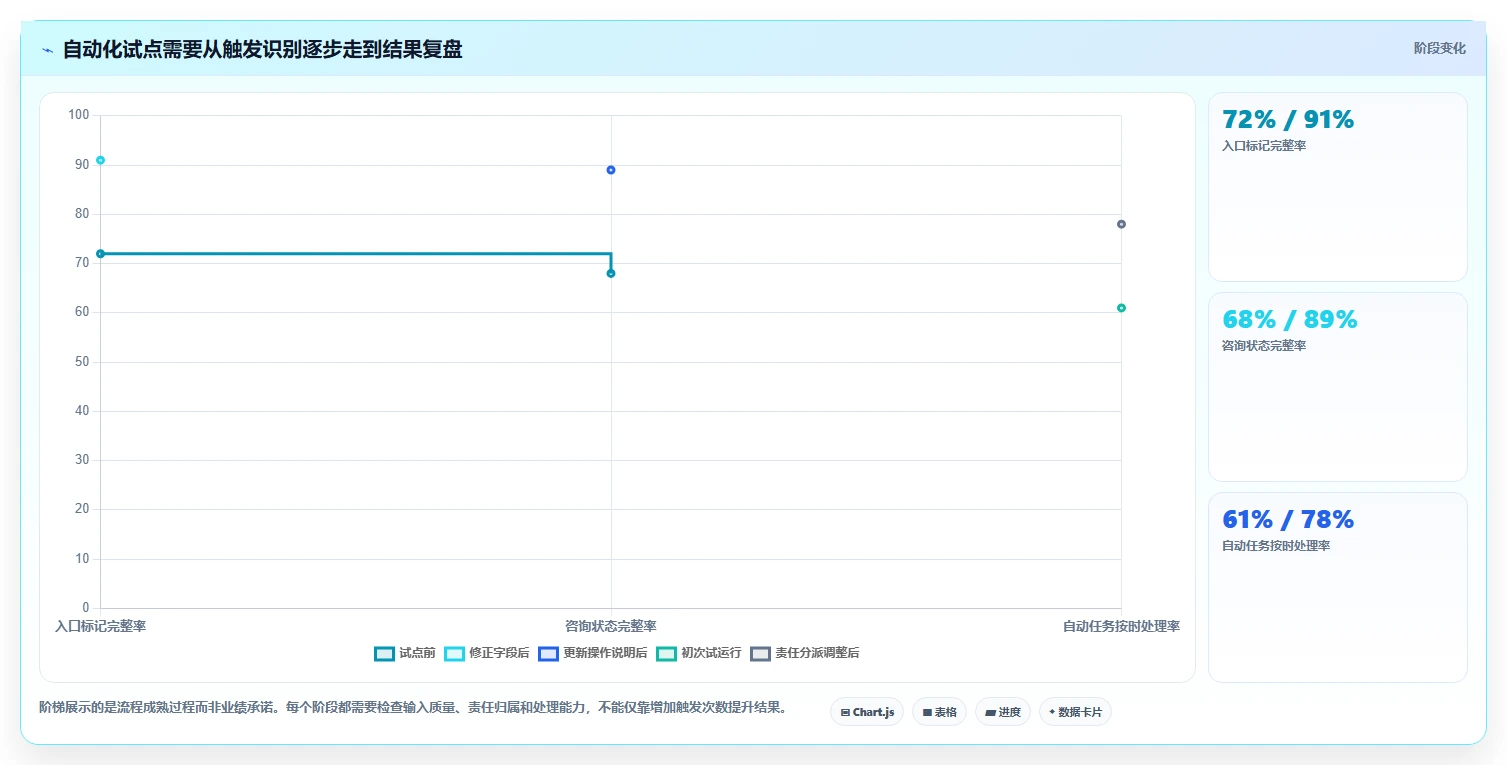Click the 数据卡片 tag chip
The height and width of the screenshot is (765, 1507).
[x=1075, y=712]
